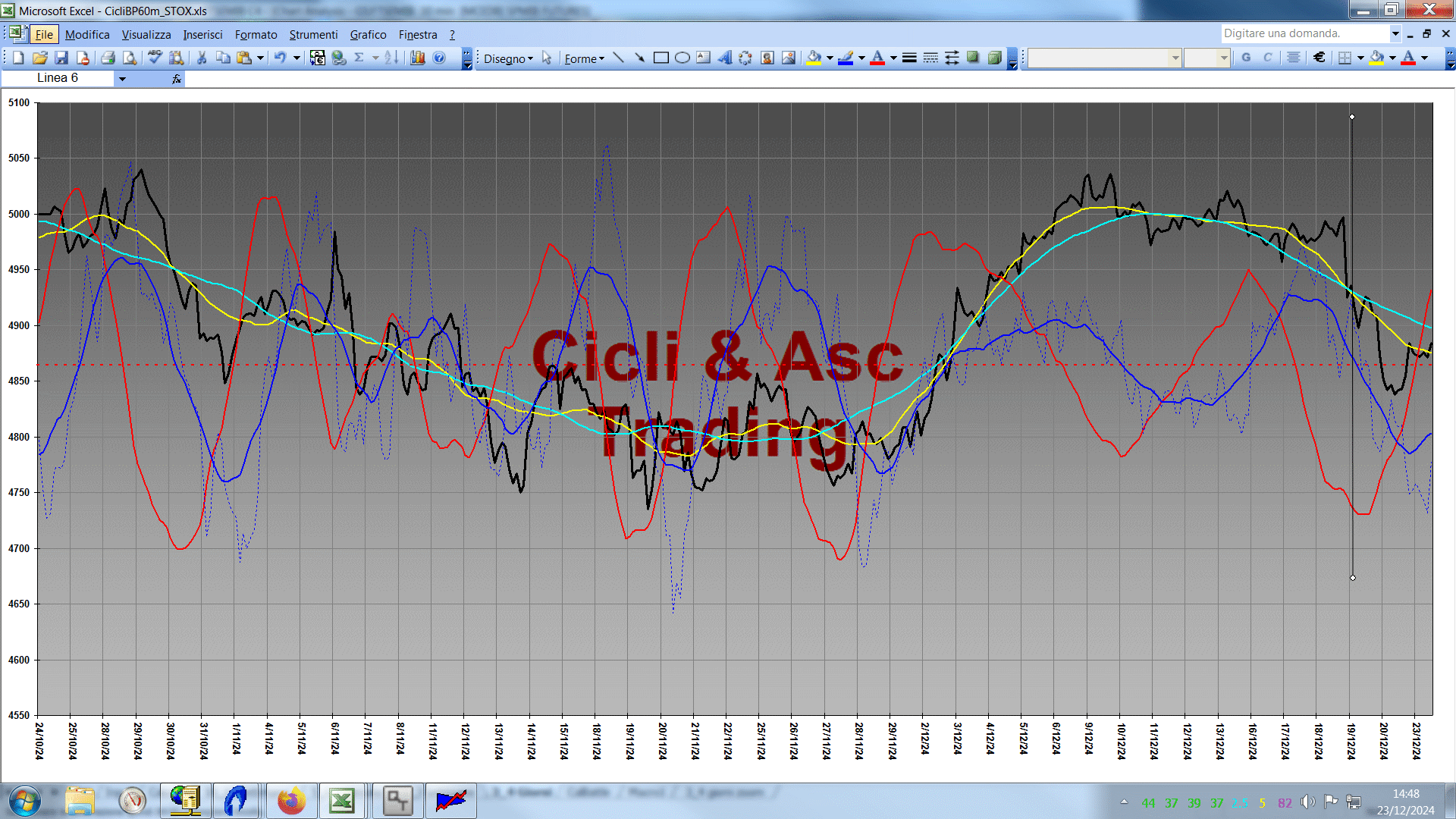Click Drawing toolbar Fill Color bucket
This screenshot has height=819, width=1456.
(x=814, y=58)
